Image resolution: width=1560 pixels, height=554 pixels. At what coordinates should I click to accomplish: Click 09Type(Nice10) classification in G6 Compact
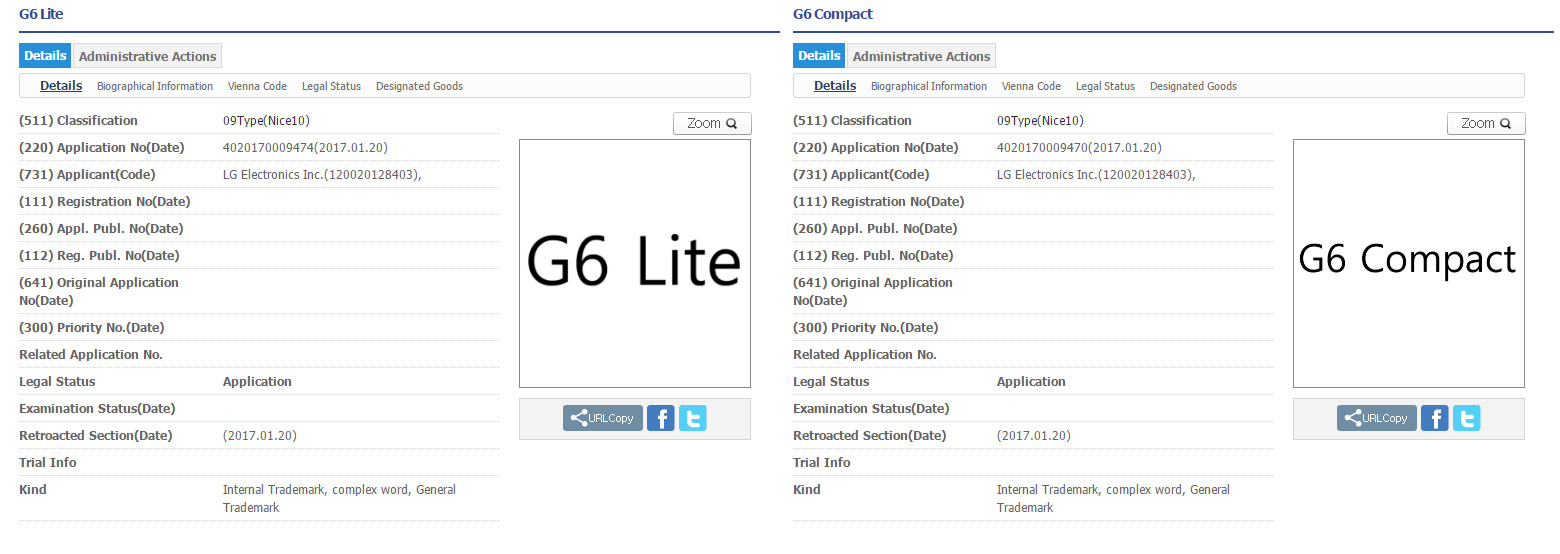pos(1040,121)
